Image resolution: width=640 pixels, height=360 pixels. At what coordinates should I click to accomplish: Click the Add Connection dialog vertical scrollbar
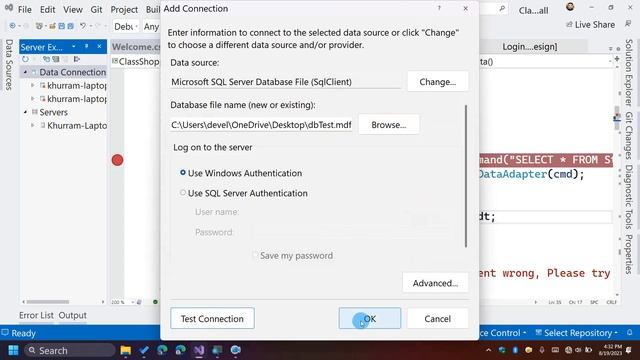(x=466, y=176)
